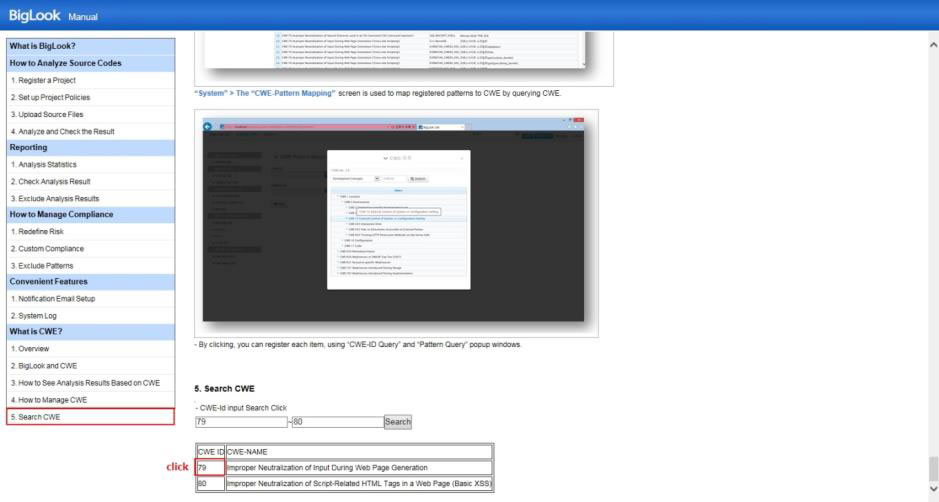The height and width of the screenshot is (502, 939).
Task: Open '3. Upload Source Files' page
Action: click(90, 114)
